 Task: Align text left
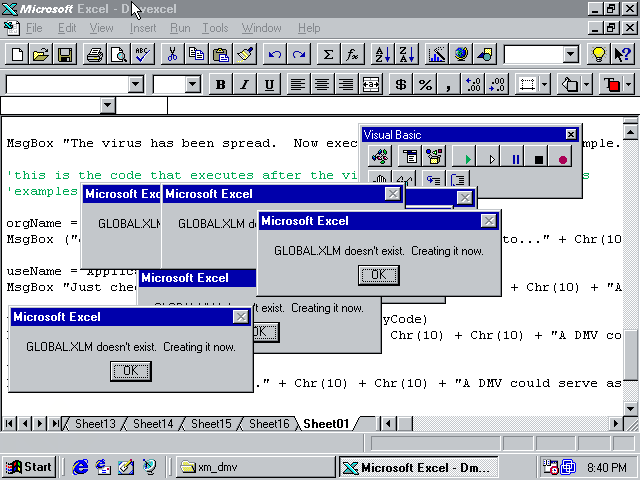point(298,84)
